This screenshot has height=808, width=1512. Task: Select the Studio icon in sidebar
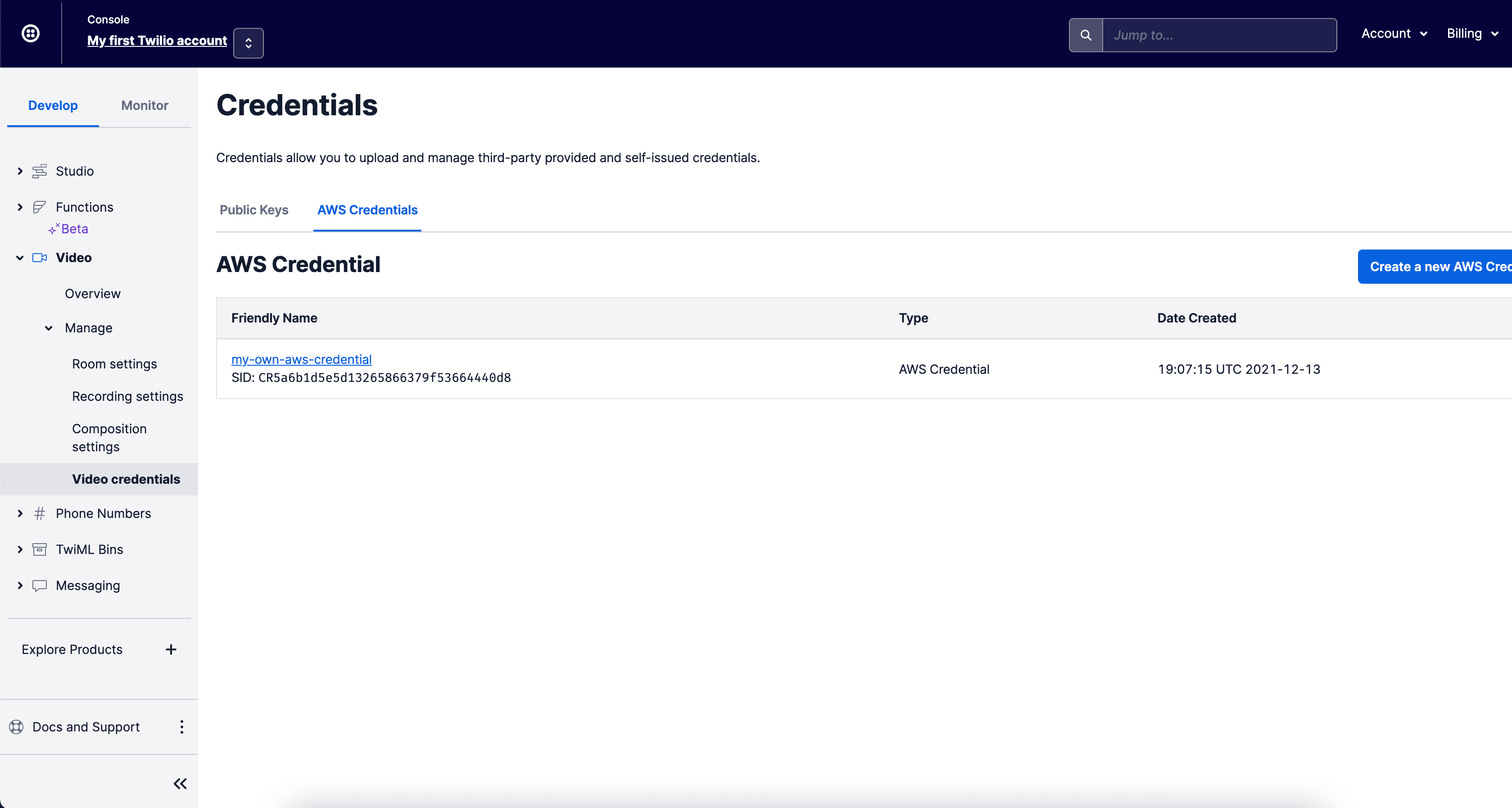39,171
